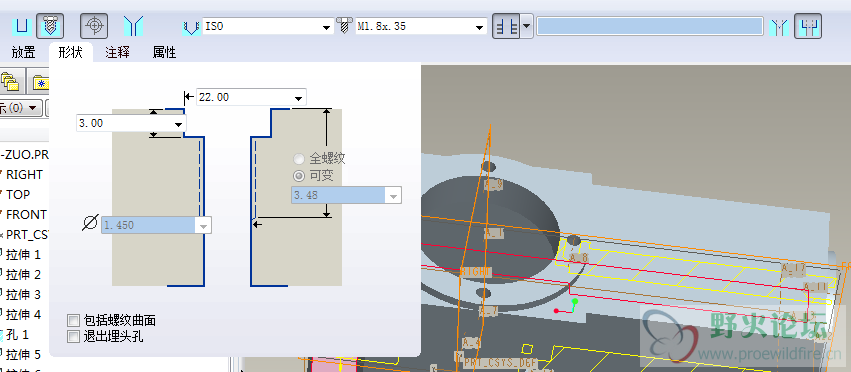The image size is (851, 372).
Task: Select the tapered hole icon
Action: (x=133, y=26)
